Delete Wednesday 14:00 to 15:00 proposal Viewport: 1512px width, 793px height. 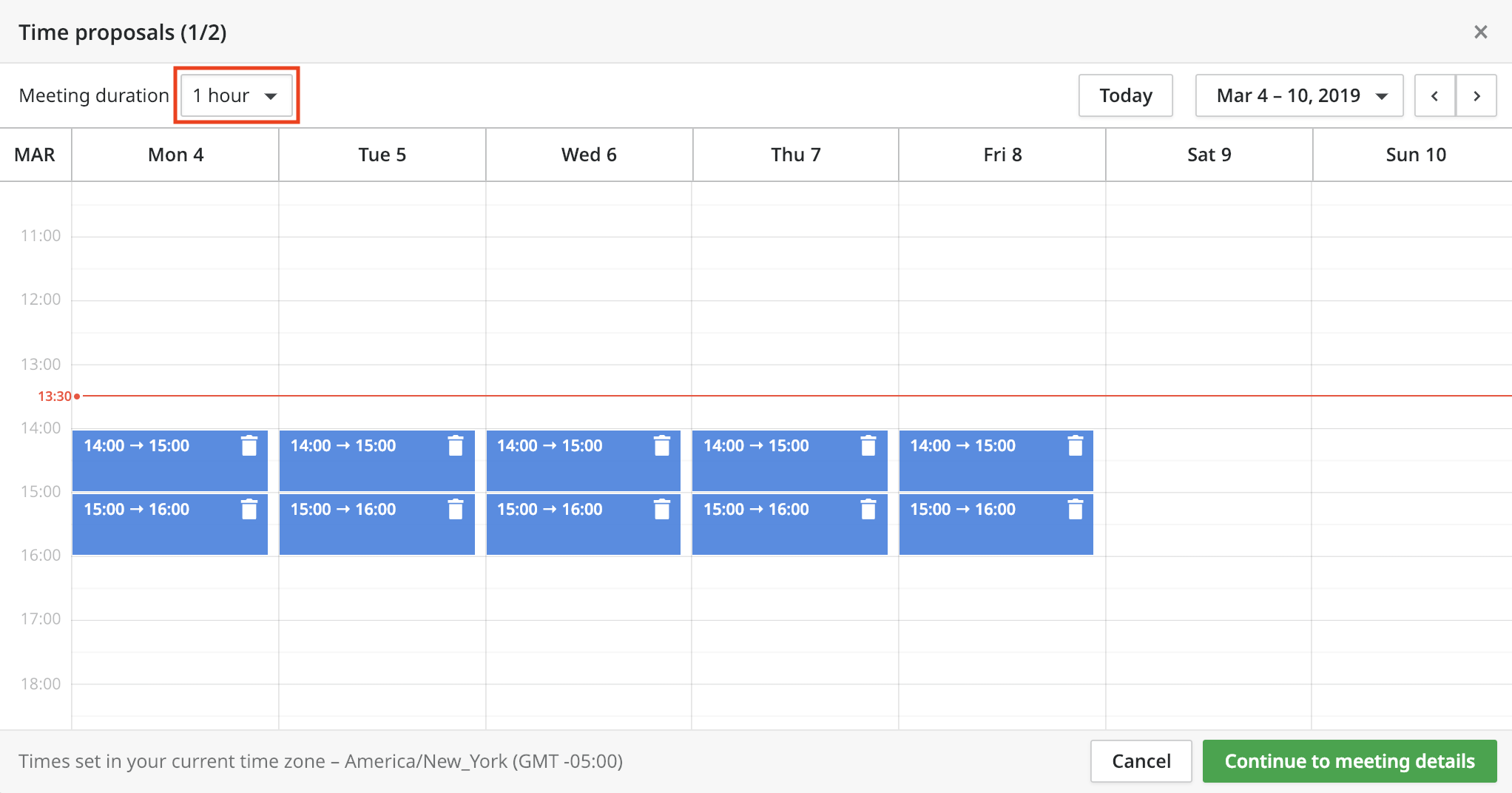coord(662,445)
